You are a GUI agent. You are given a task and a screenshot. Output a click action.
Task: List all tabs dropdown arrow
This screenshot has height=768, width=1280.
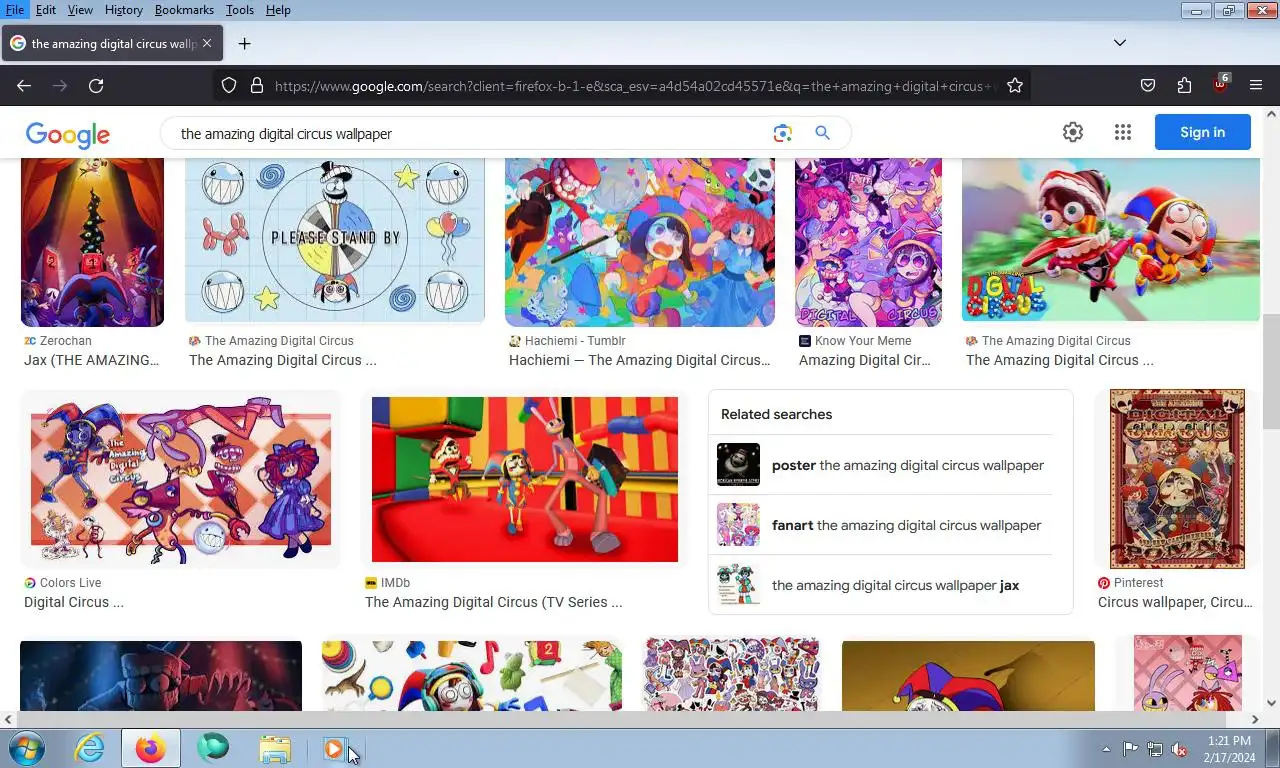point(1120,43)
